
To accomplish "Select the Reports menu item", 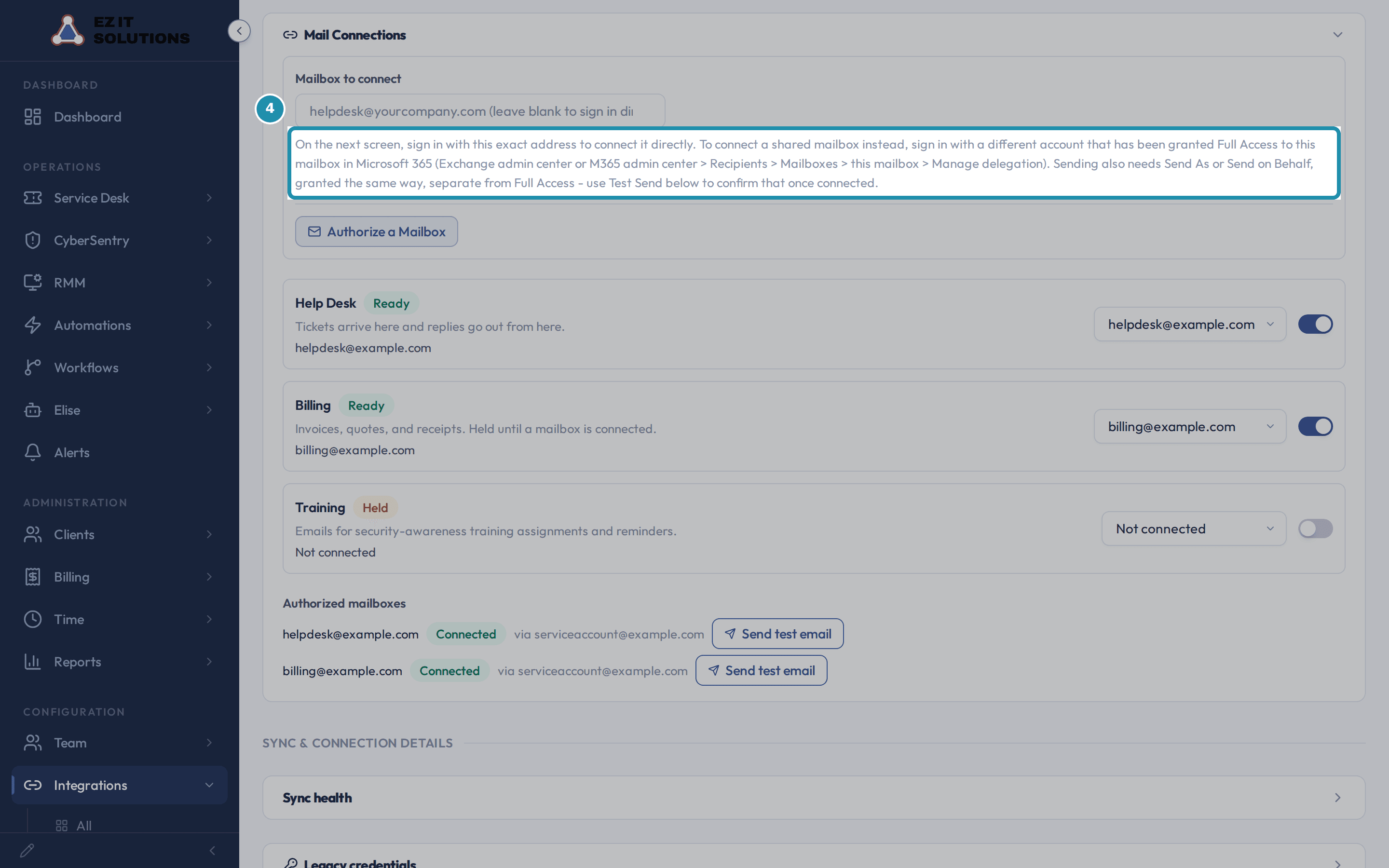I will 120,661.
